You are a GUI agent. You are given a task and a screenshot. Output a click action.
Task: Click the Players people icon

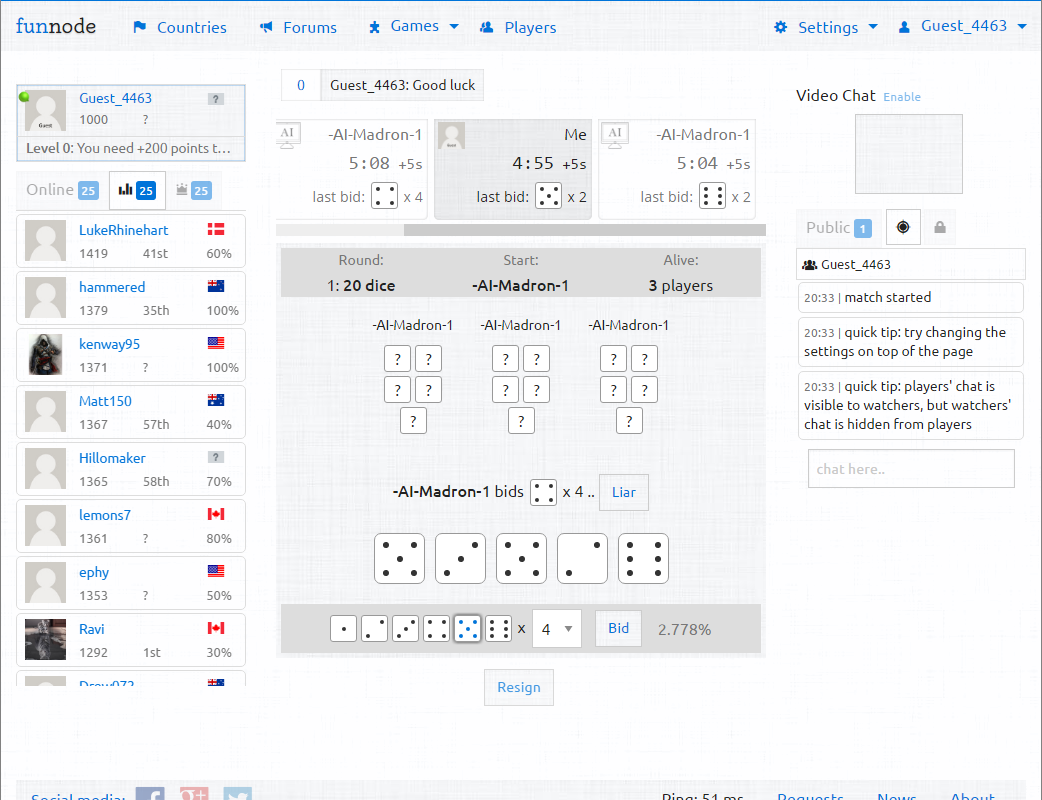486,27
